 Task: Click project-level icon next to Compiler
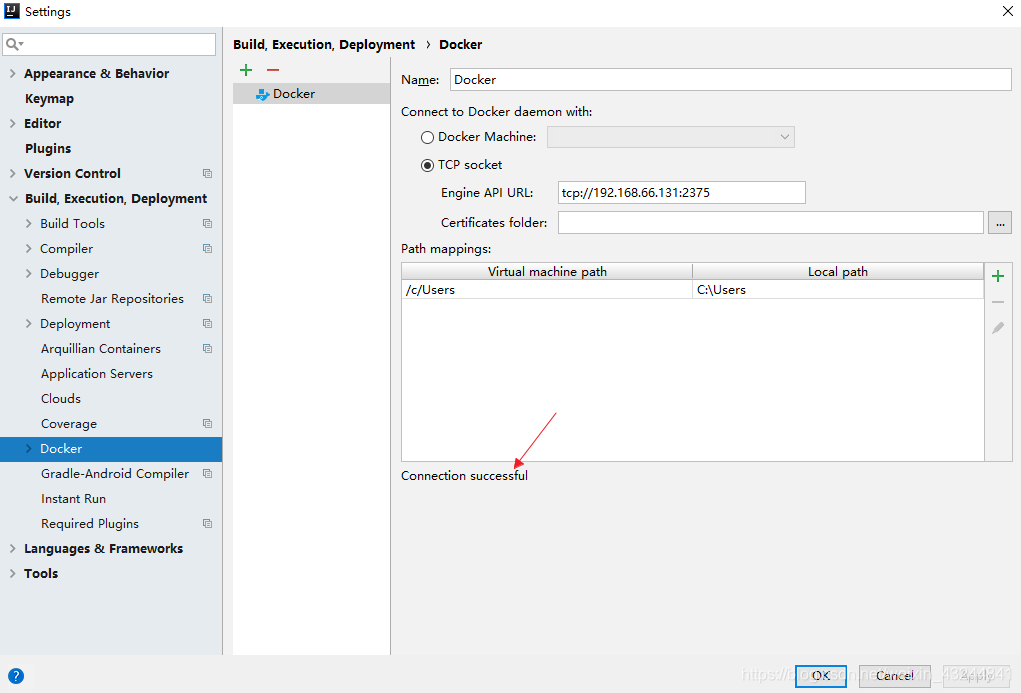[x=207, y=248]
